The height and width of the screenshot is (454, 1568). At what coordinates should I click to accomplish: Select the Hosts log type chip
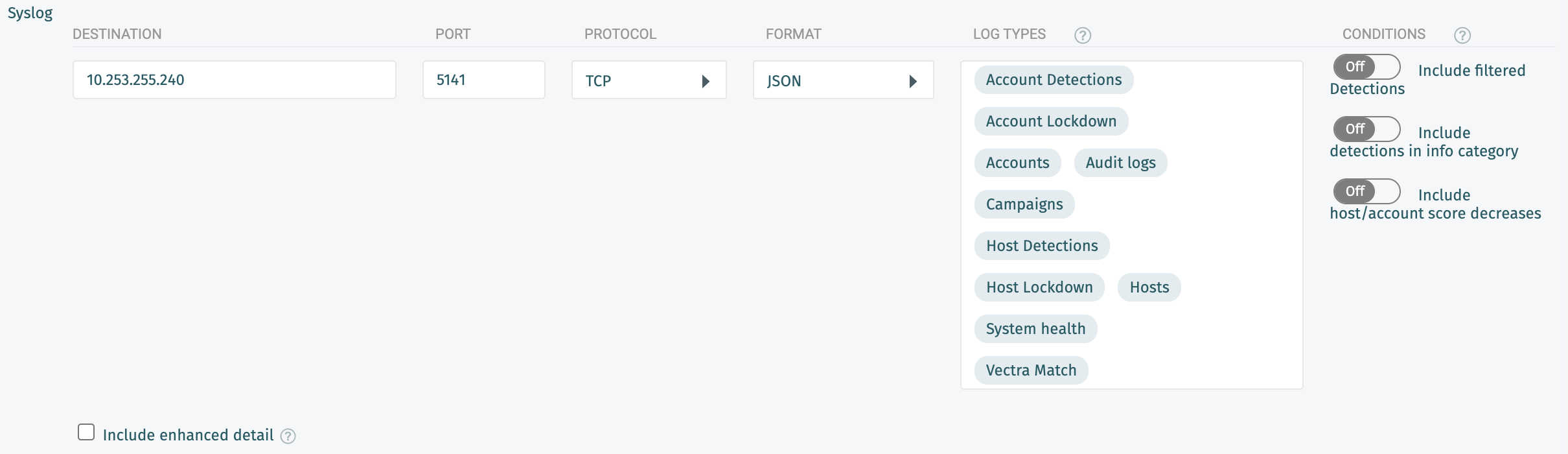pos(1149,287)
